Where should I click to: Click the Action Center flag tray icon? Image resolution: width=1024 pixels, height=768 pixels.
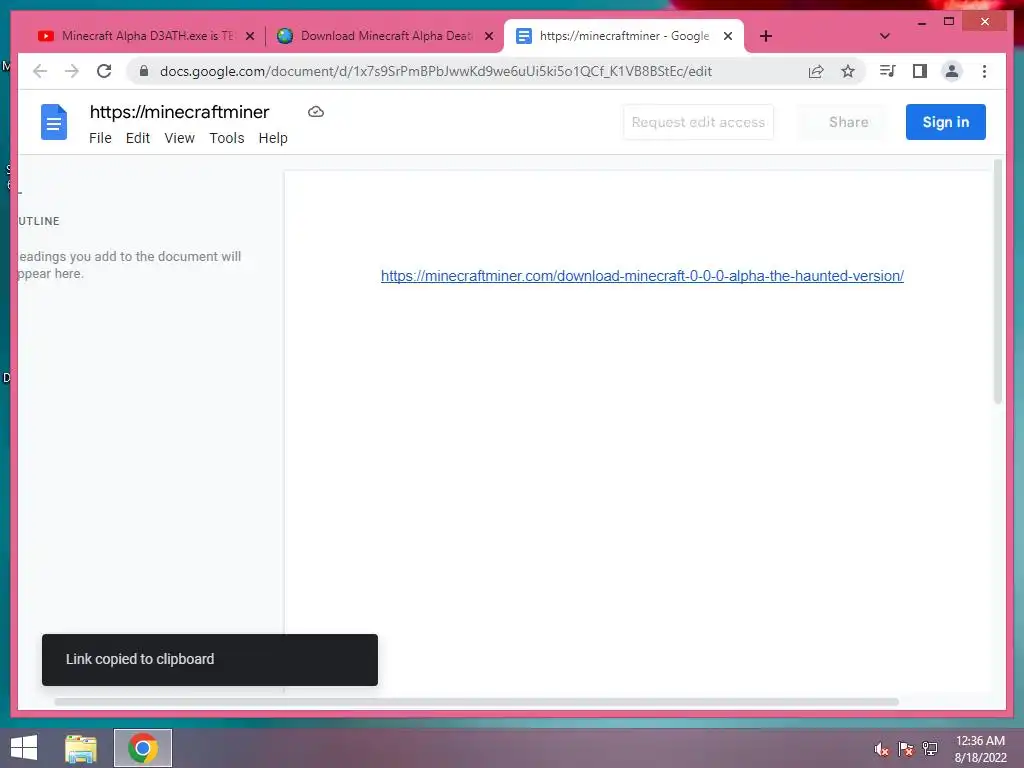tap(905, 749)
